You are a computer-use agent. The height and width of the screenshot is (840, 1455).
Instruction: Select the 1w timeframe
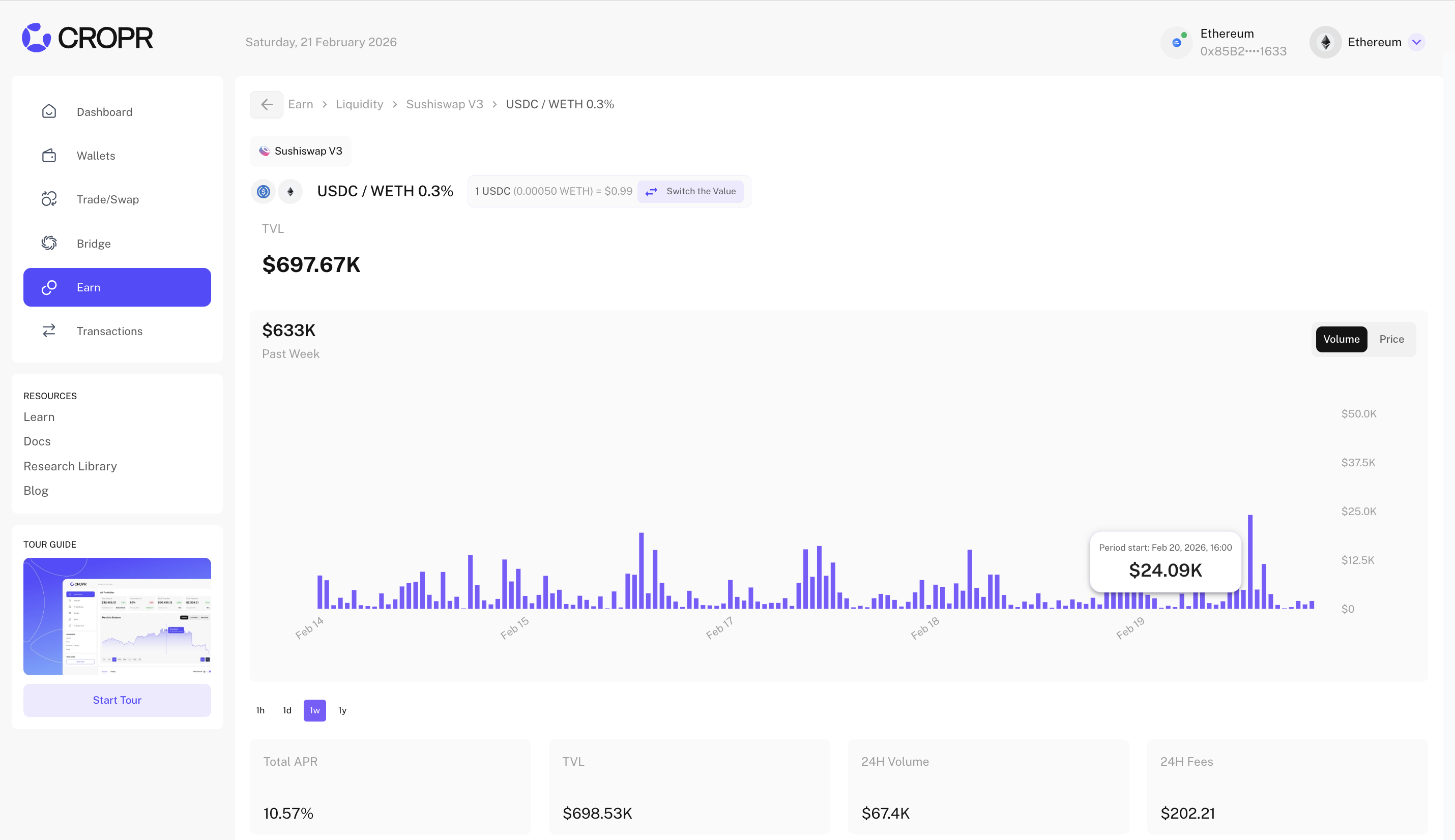pos(314,710)
